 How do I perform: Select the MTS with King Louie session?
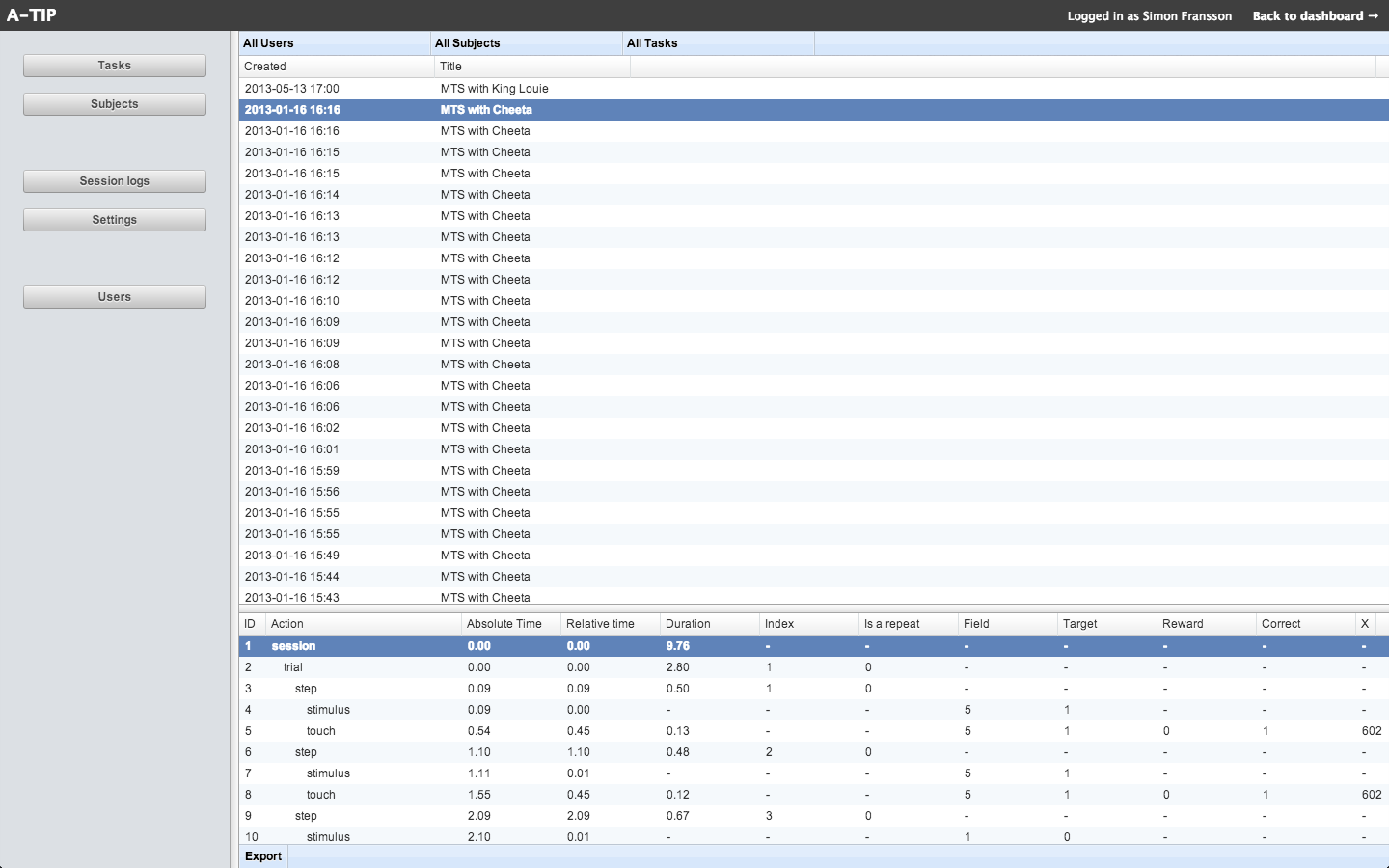tap(494, 89)
